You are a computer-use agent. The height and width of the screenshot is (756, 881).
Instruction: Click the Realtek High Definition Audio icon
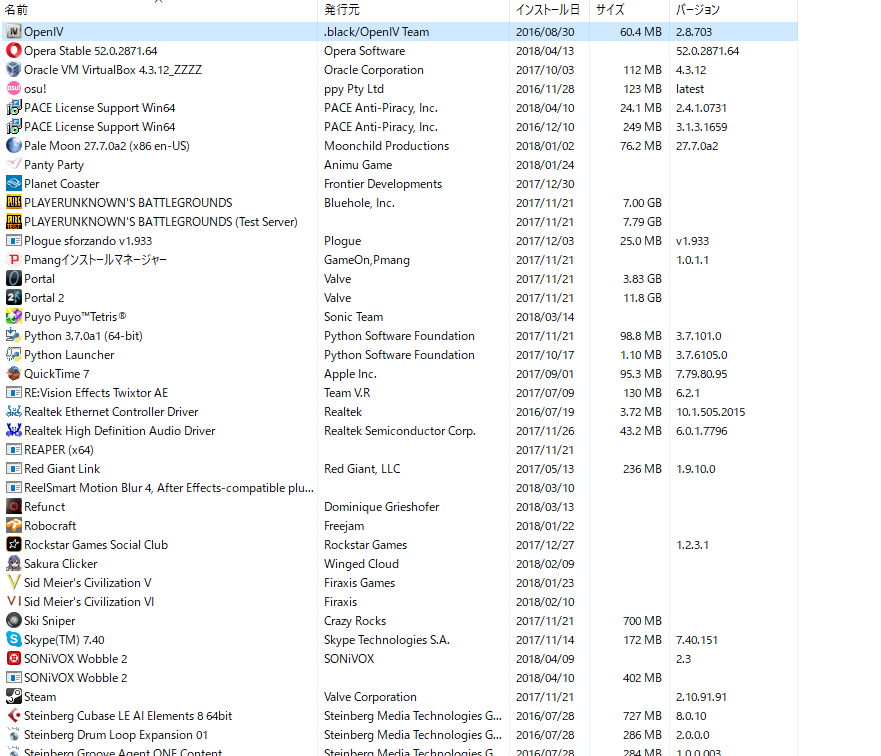(13, 431)
